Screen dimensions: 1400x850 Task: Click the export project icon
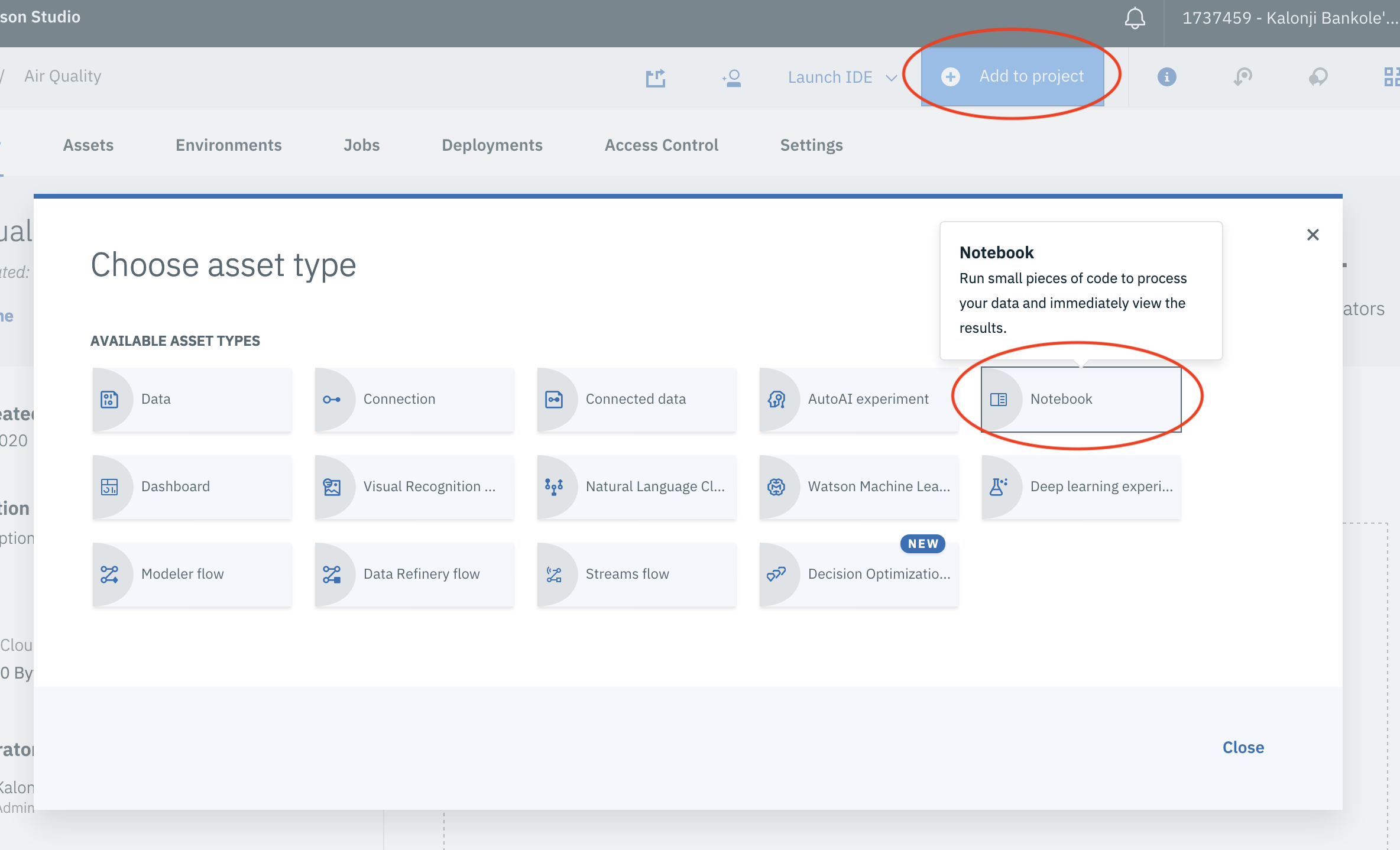(655, 77)
